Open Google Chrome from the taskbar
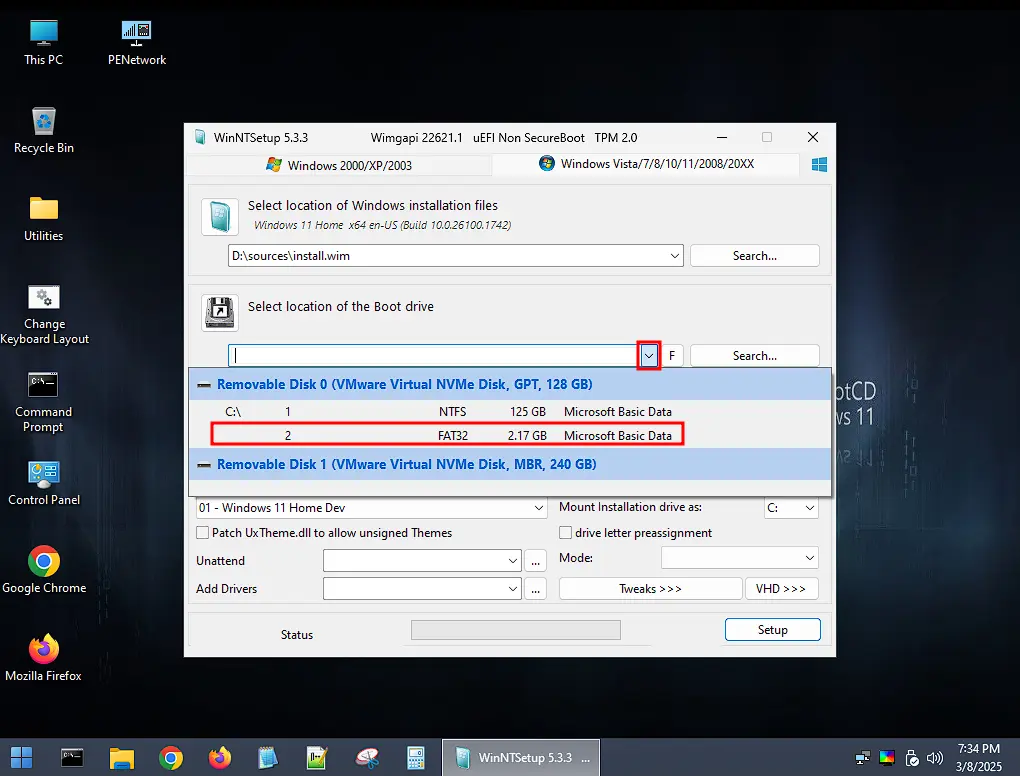The height and width of the screenshot is (776, 1020). pos(170,757)
